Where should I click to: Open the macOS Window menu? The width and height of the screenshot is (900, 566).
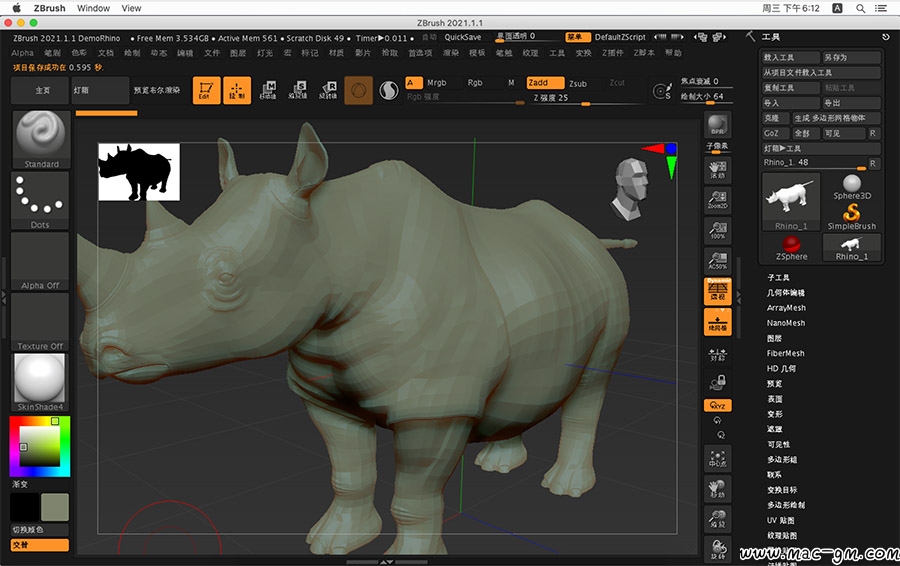click(x=93, y=8)
